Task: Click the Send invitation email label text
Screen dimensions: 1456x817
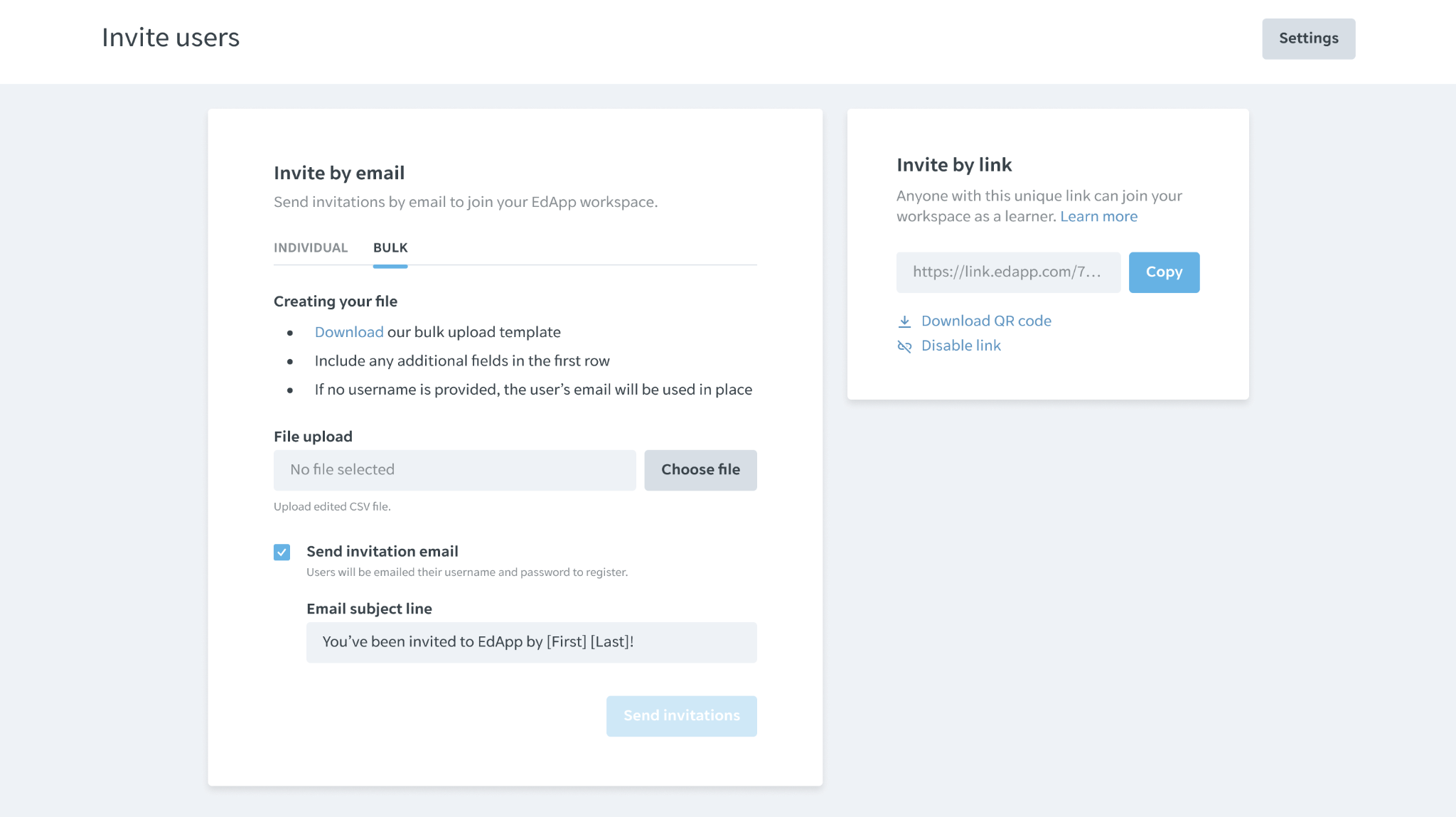Action: (382, 551)
